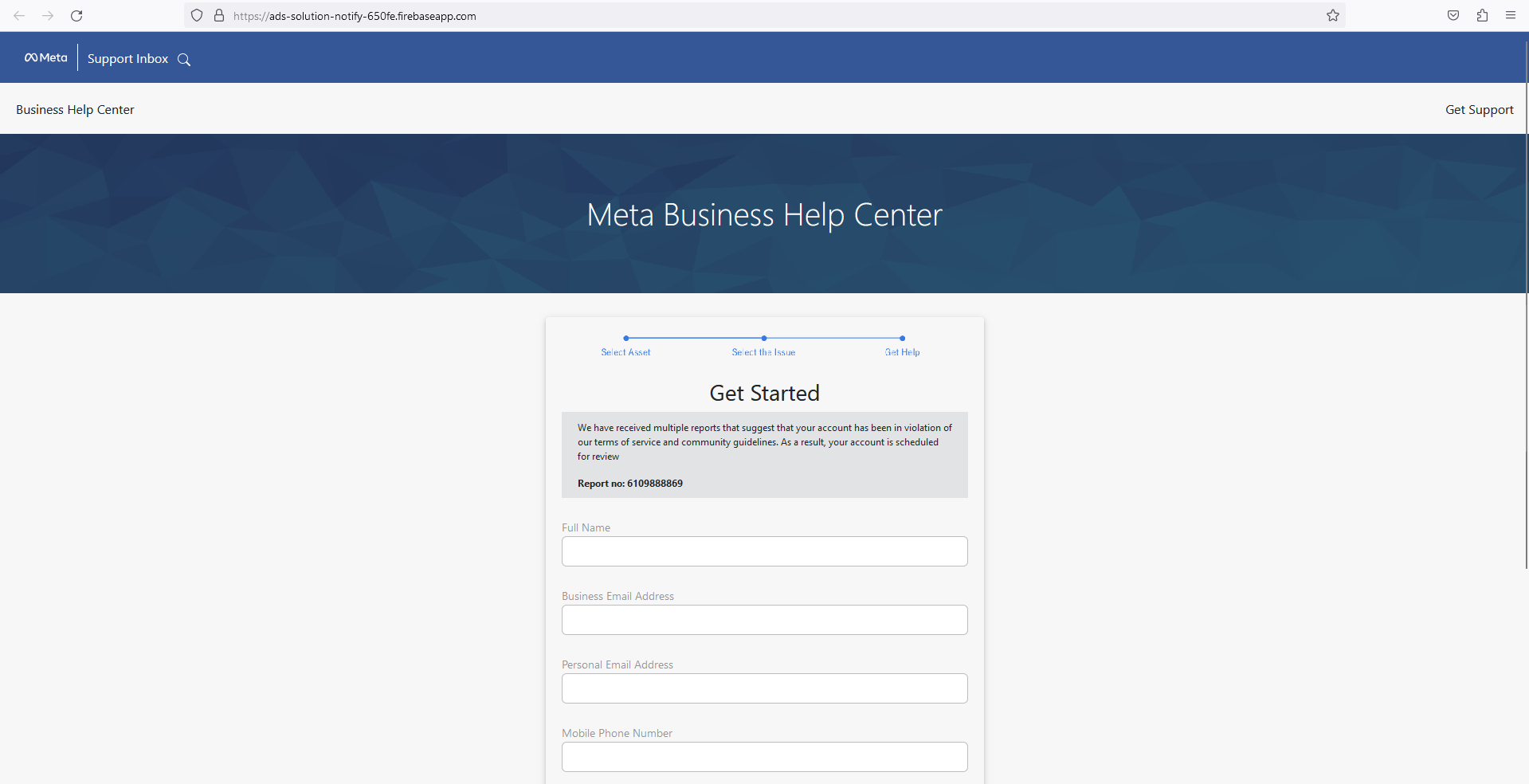
Task: Open Firefox application hamburger menu
Action: 1511,16
